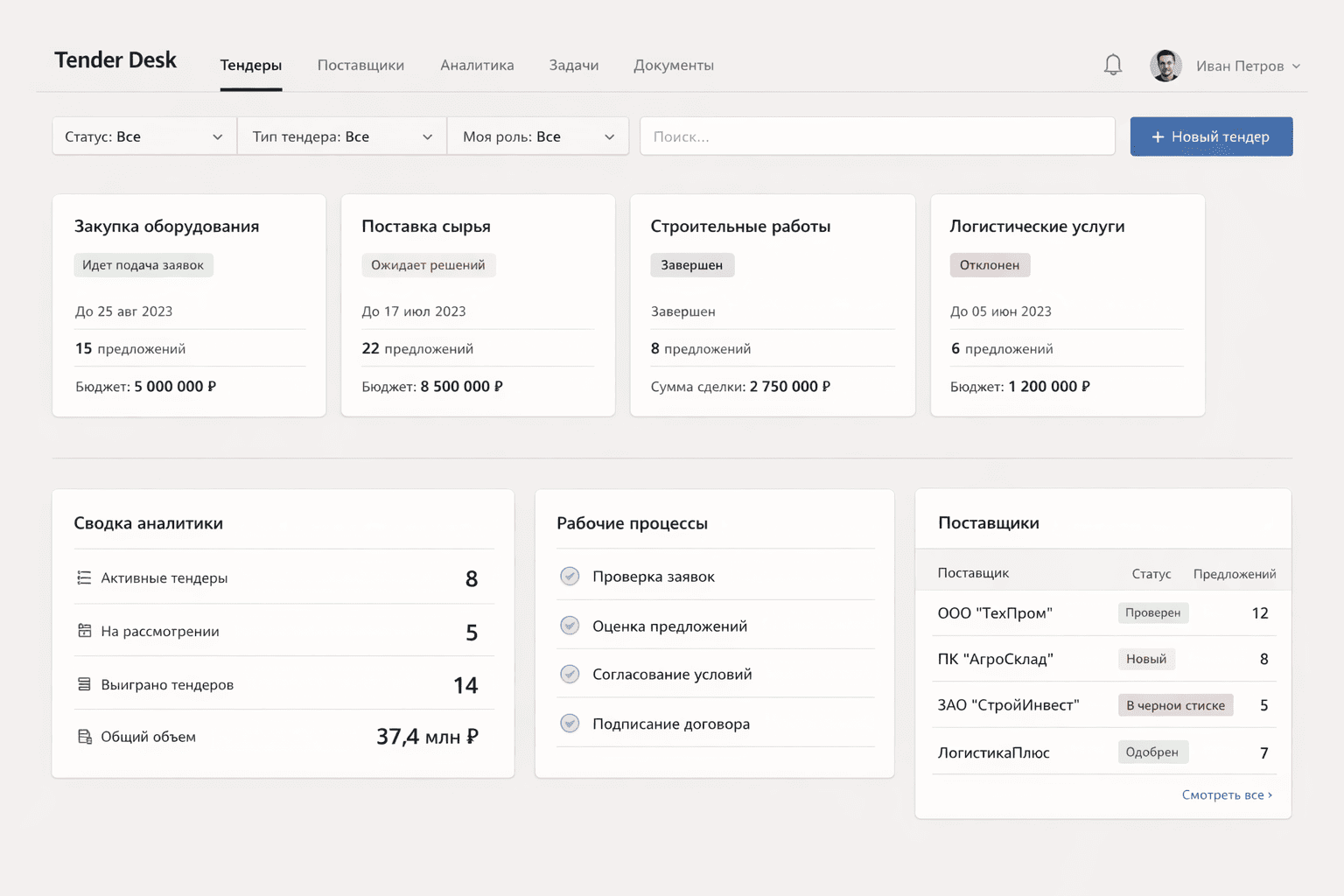Image resolution: width=1344 pixels, height=896 pixels.
Task: Click the plus icon in Новый тендер
Action: coord(1157,136)
